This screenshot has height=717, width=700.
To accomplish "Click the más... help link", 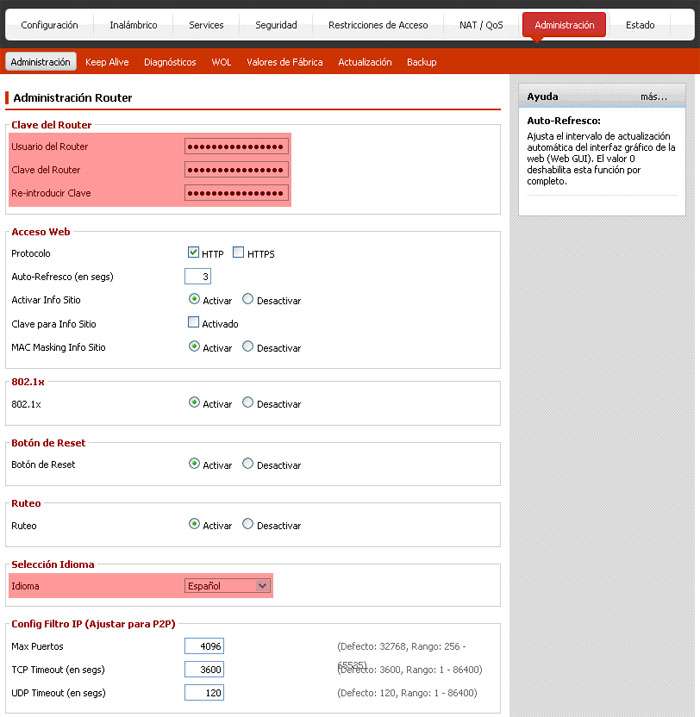I will [x=653, y=97].
